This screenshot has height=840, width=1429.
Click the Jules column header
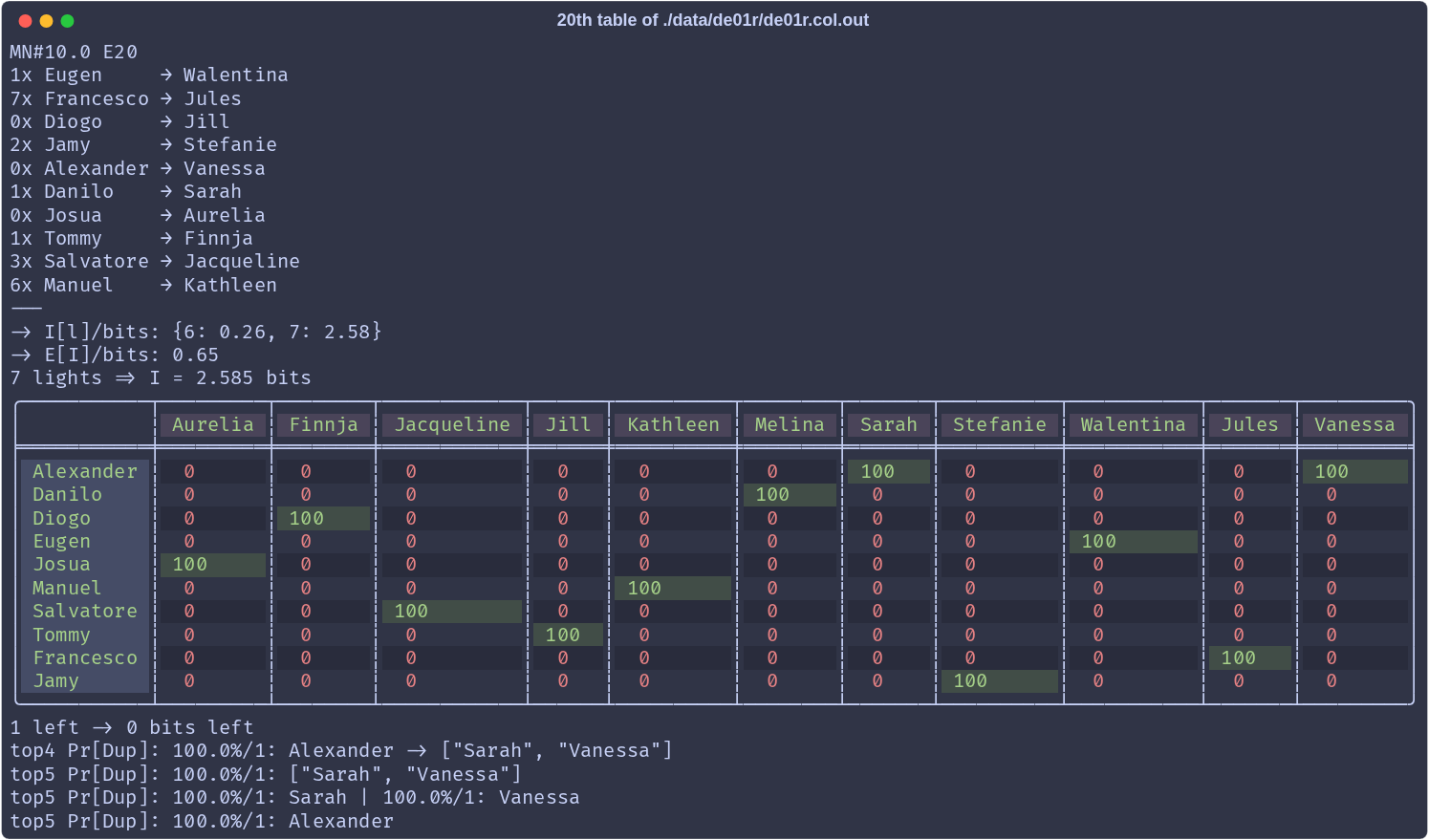(1250, 424)
